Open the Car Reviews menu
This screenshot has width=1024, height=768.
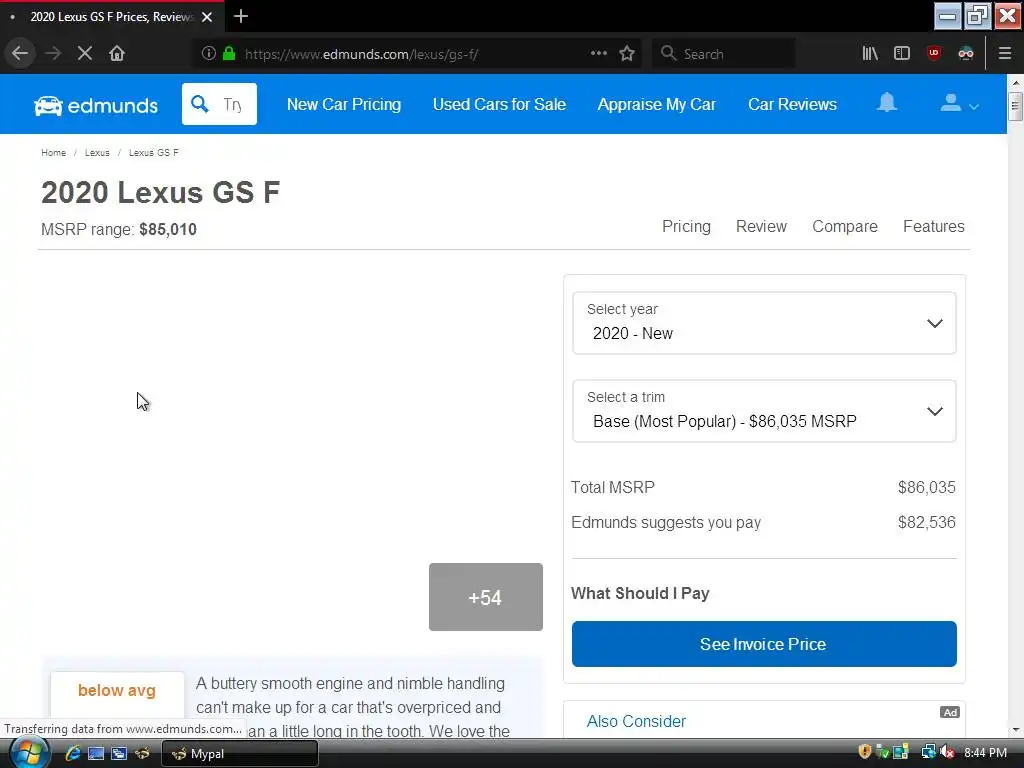point(792,104)
